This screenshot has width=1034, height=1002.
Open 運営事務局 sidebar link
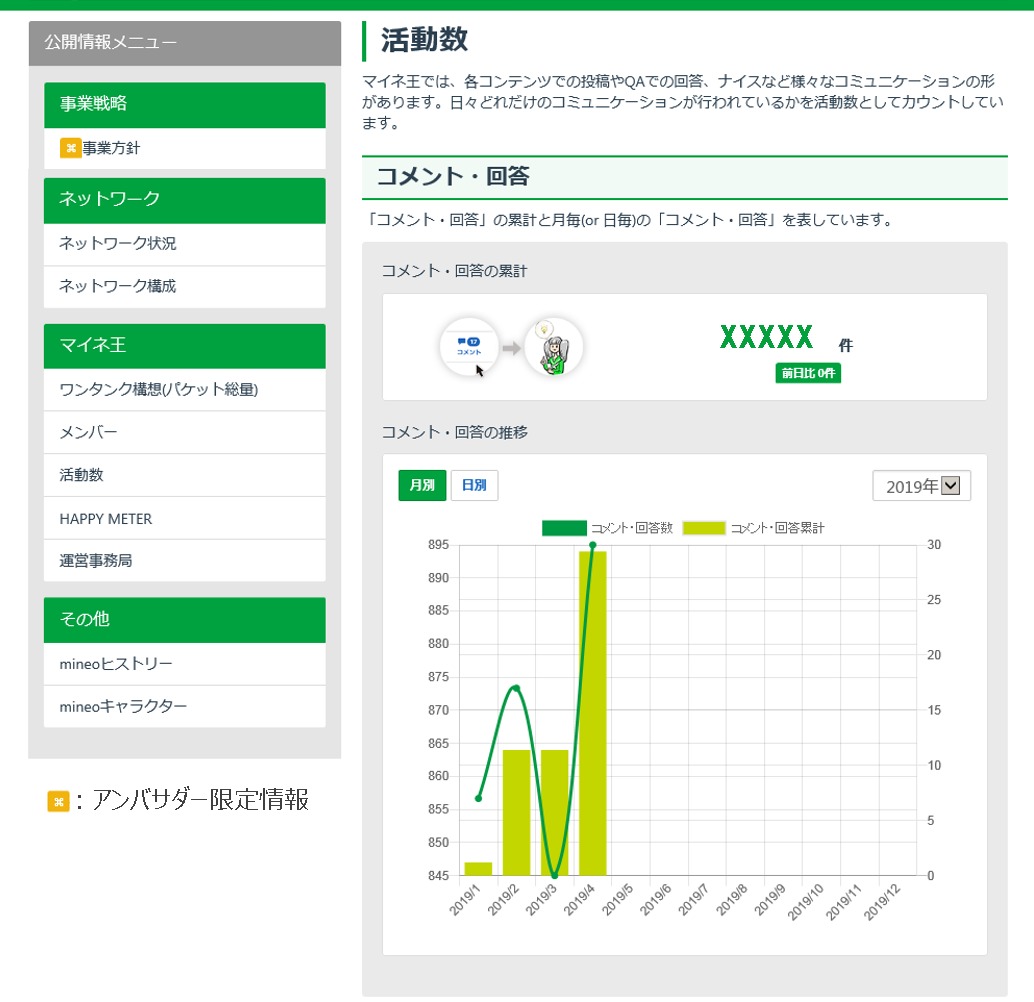[96, 561]
